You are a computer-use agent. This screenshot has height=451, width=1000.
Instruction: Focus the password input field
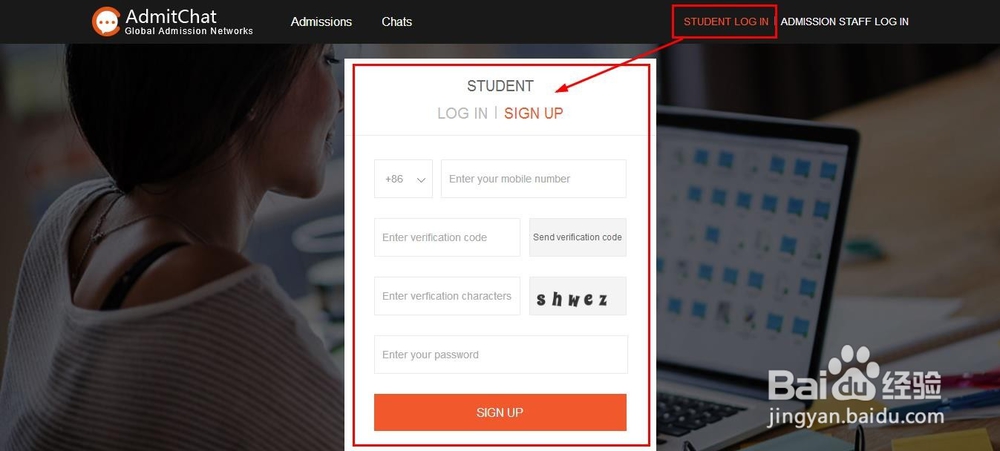click(501, 355)
